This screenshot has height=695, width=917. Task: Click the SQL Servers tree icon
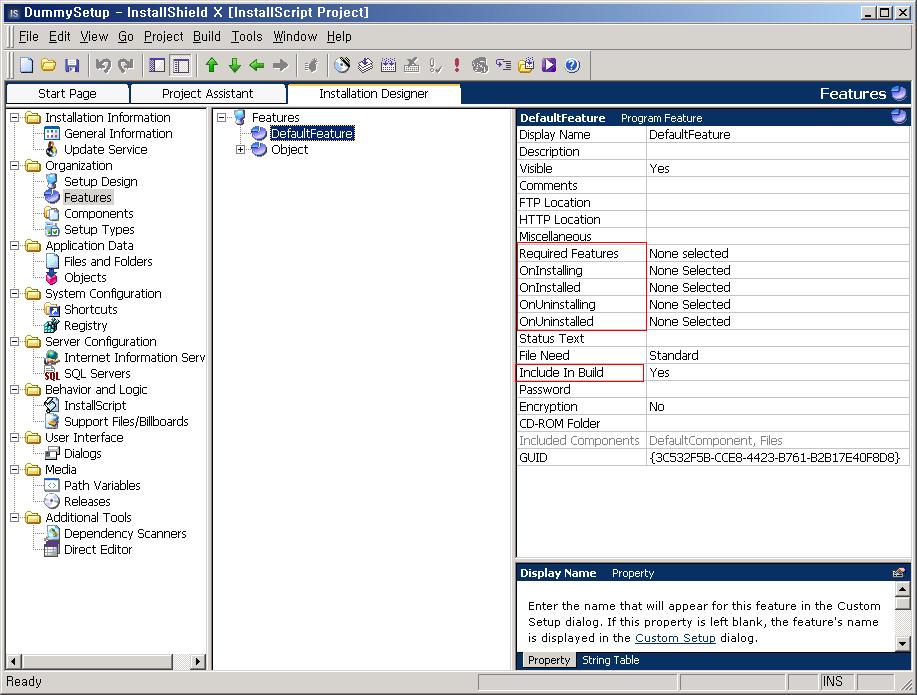[x=52, y=374]
